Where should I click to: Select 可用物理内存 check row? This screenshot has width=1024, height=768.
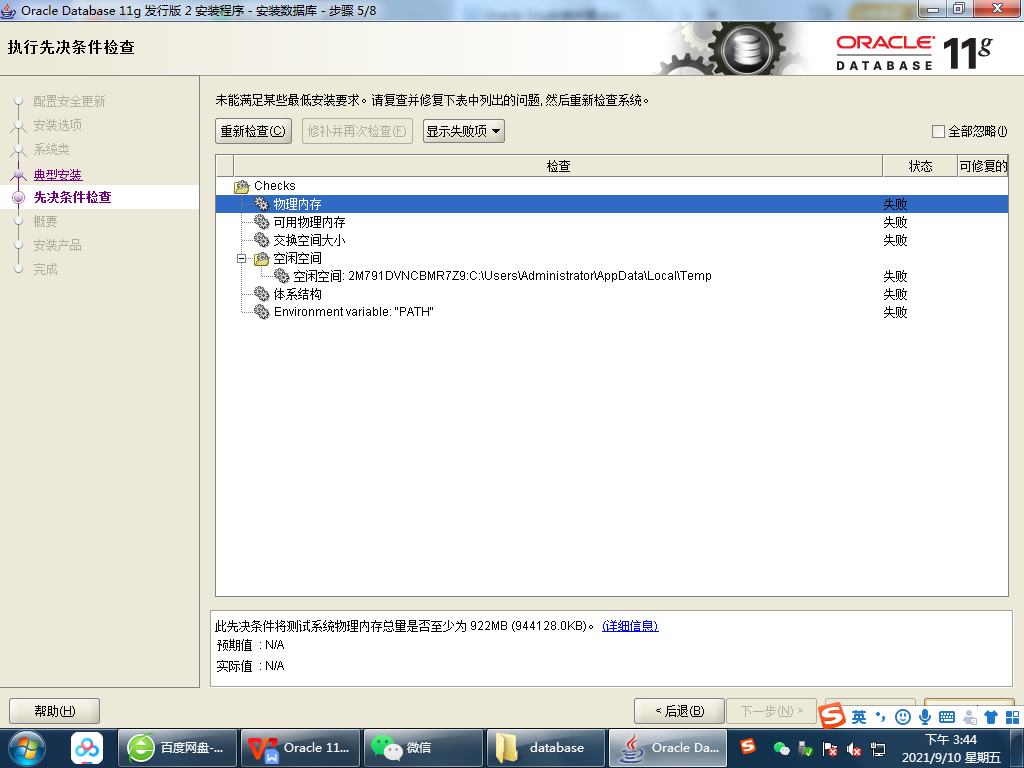tap(612, 222)
